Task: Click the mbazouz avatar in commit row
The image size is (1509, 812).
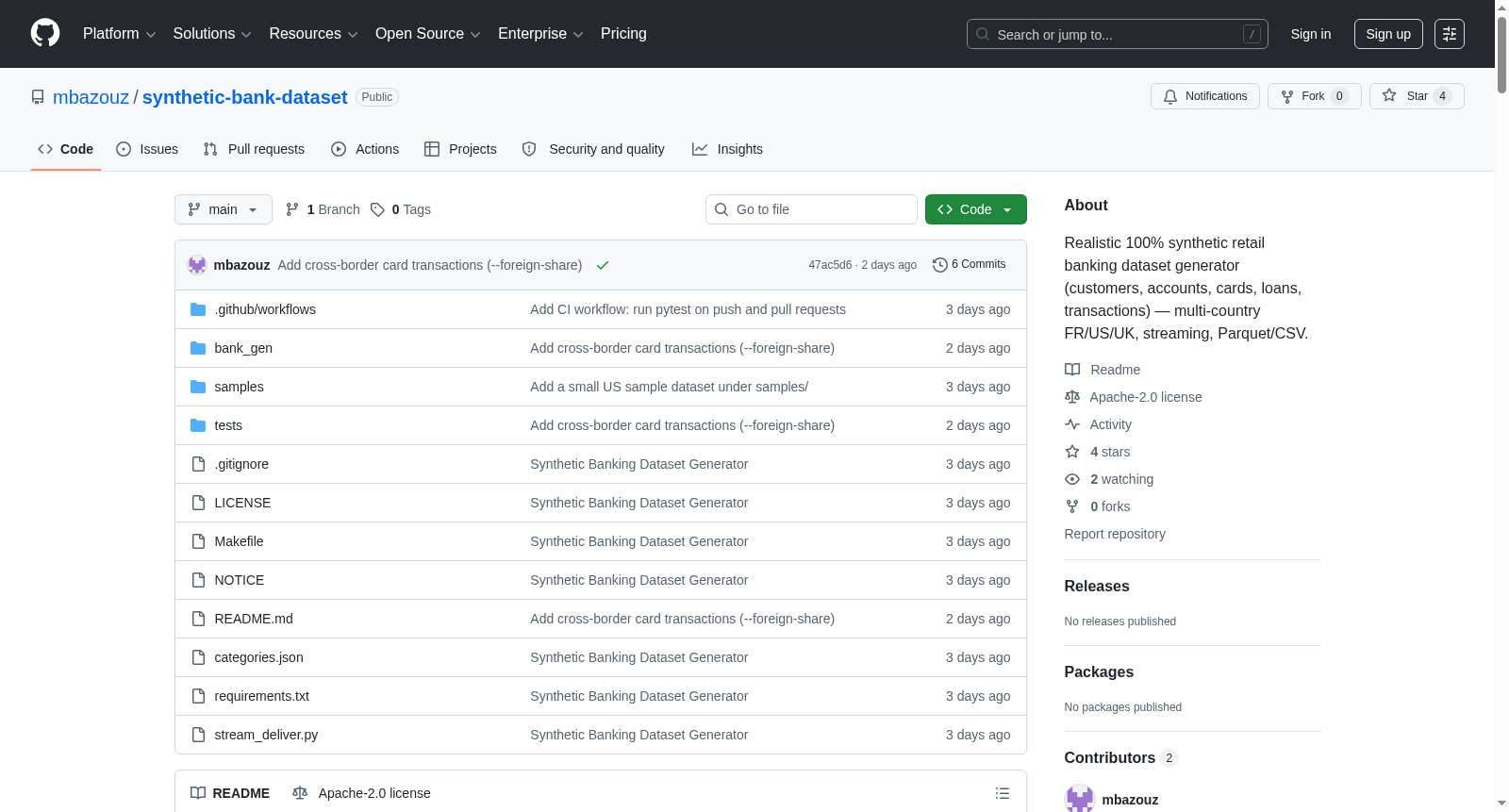Action: pyautogui.click(x=197, y=265)
